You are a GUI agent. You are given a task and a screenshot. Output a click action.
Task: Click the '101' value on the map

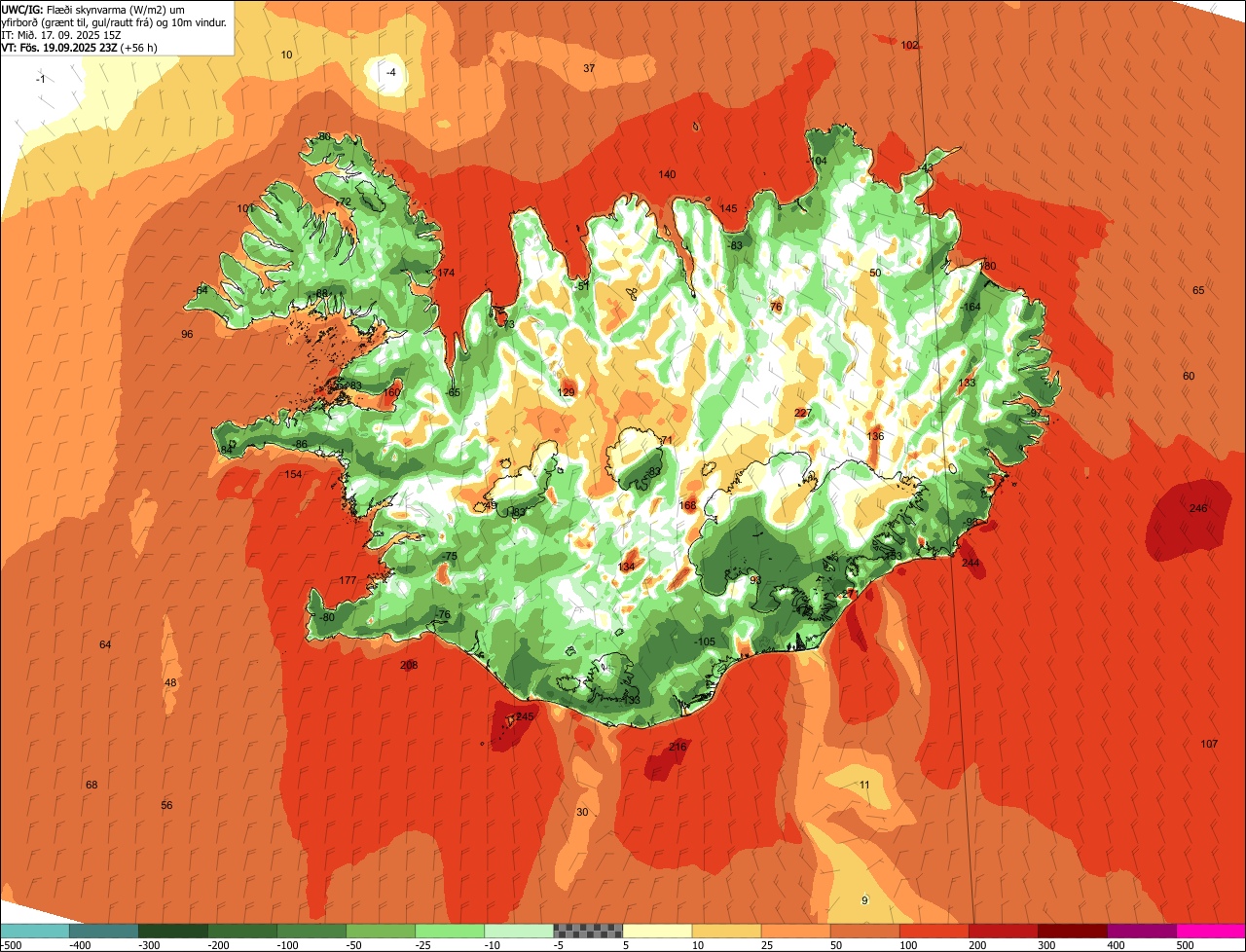point(245,208)
